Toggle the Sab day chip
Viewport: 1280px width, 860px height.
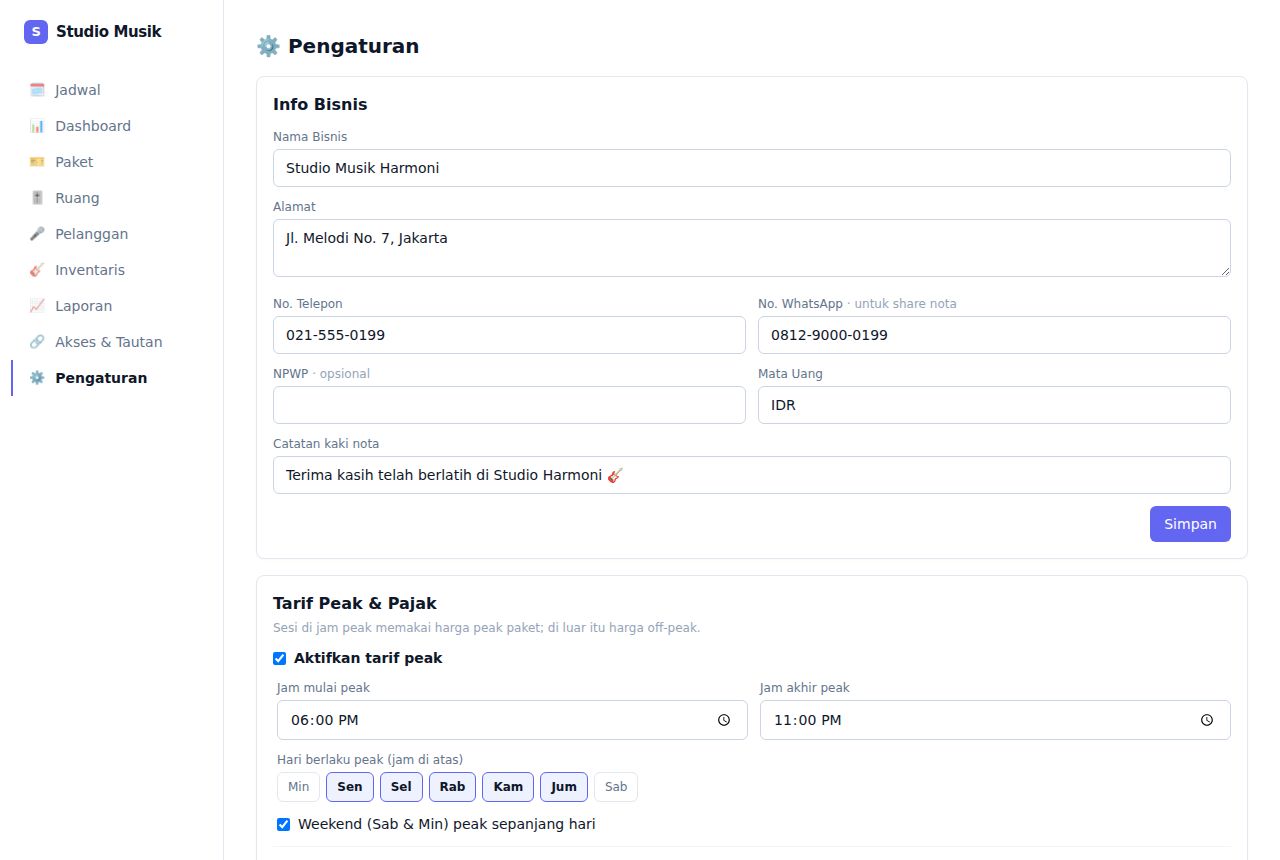pos(616,787)
